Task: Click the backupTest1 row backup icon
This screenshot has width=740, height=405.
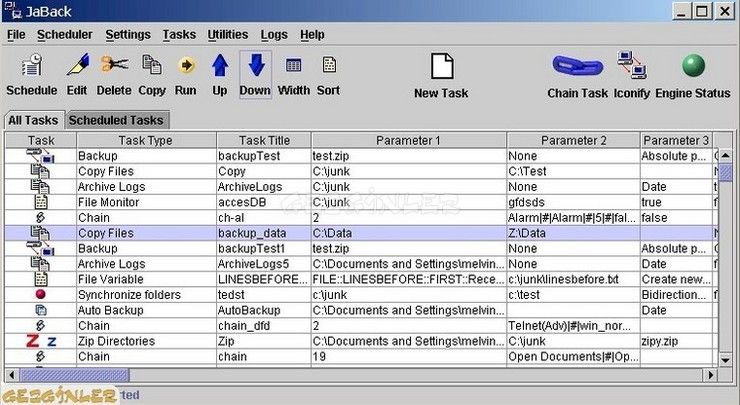Action: click(40, 248)
